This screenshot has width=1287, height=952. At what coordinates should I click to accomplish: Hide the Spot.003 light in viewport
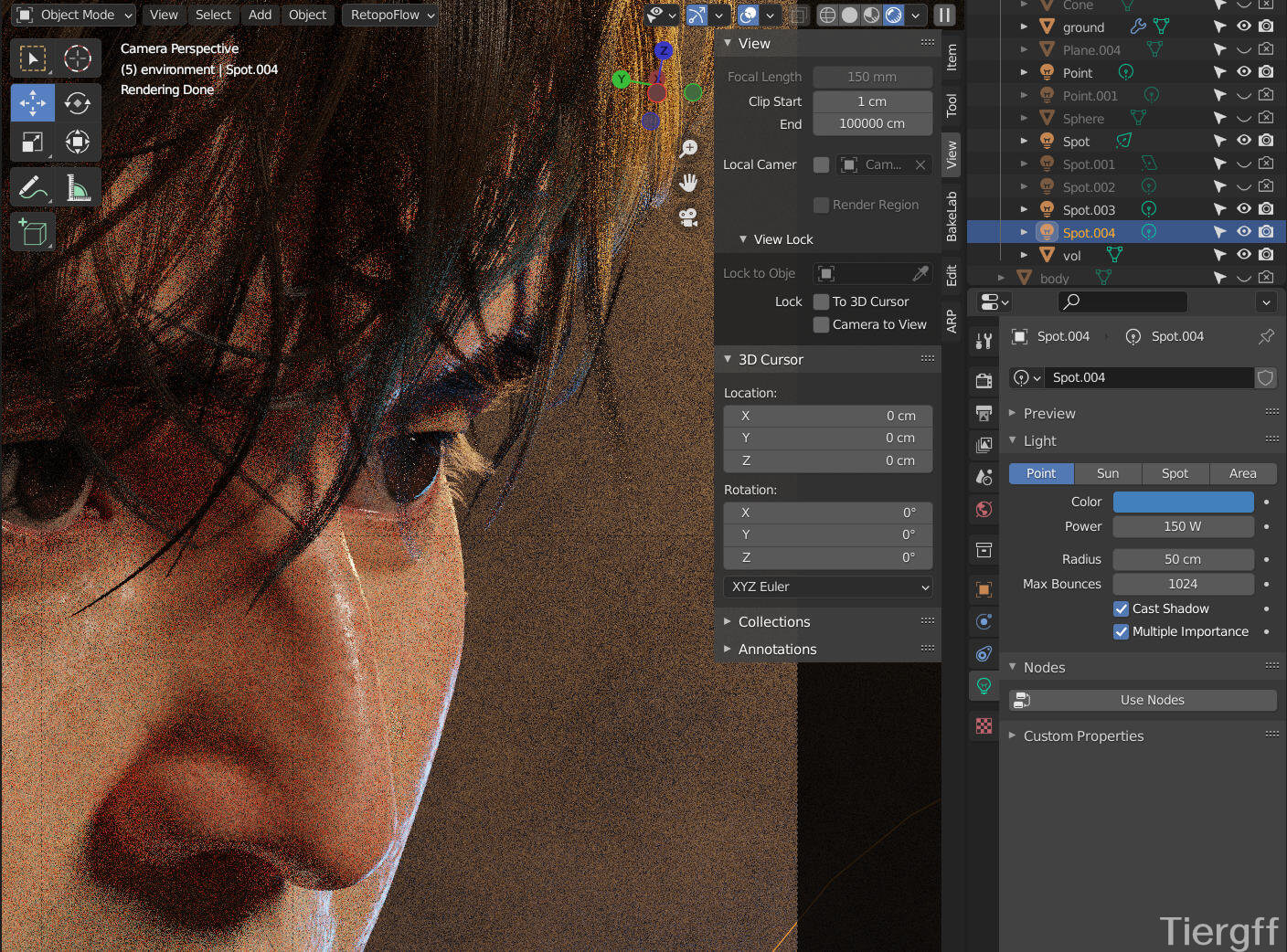(x=1243, y=209)
